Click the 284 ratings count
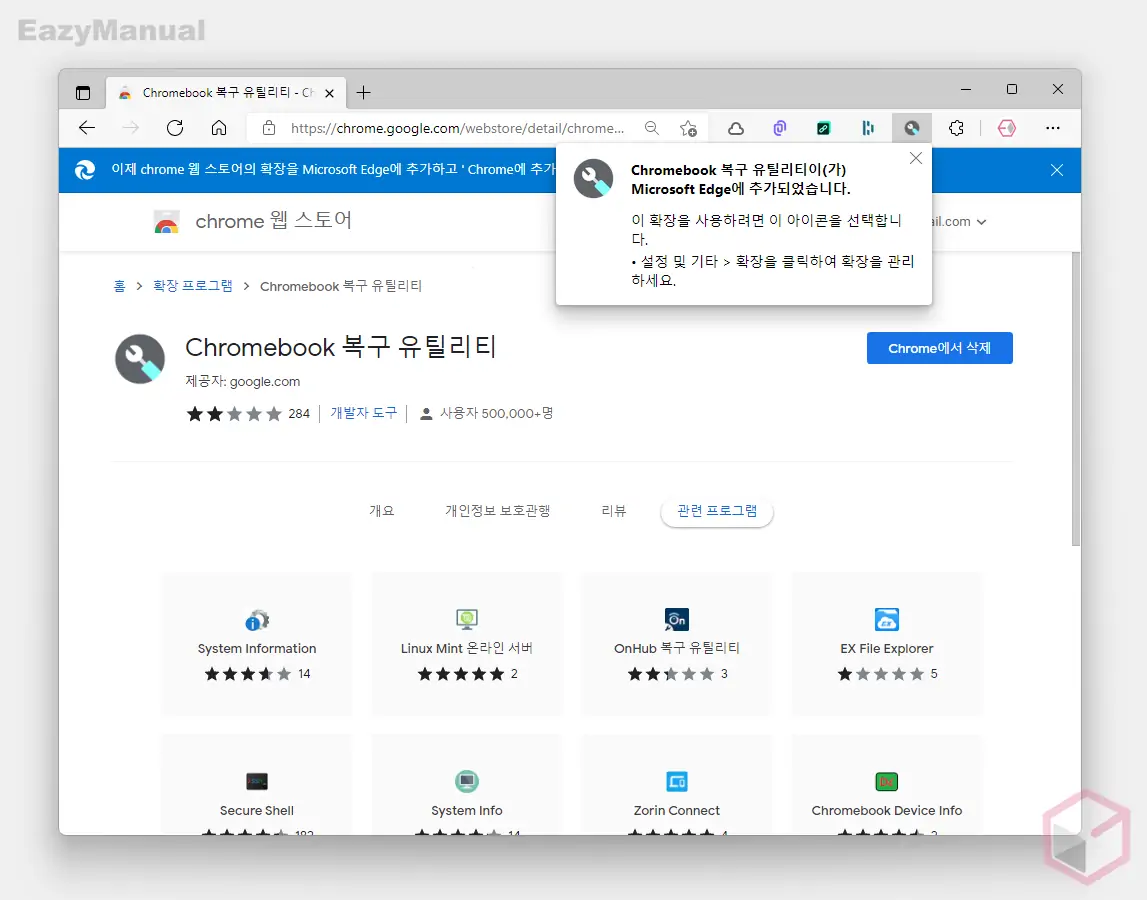 click(299, 414)
